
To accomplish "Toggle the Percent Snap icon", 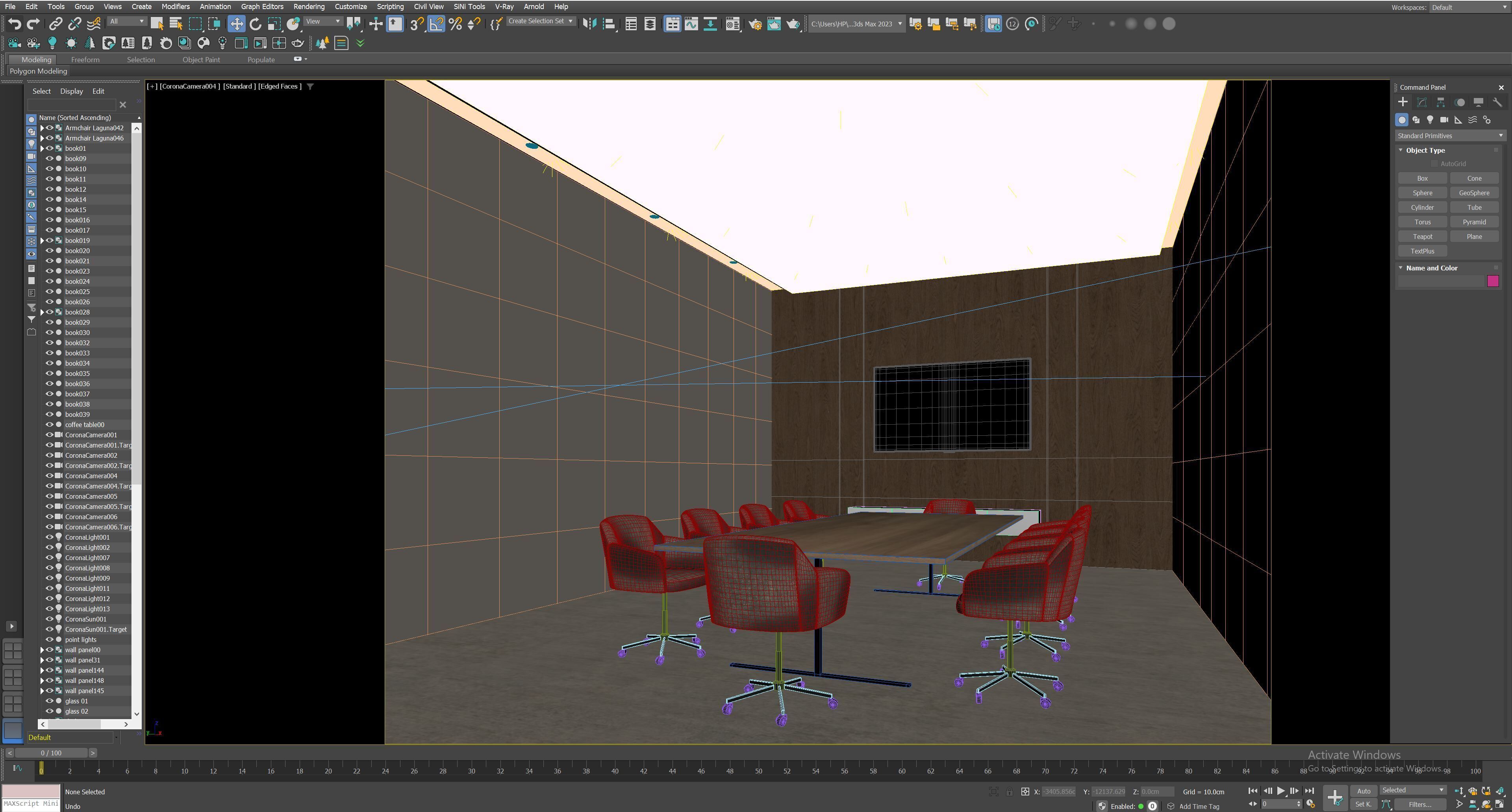I will coord(455,24).
